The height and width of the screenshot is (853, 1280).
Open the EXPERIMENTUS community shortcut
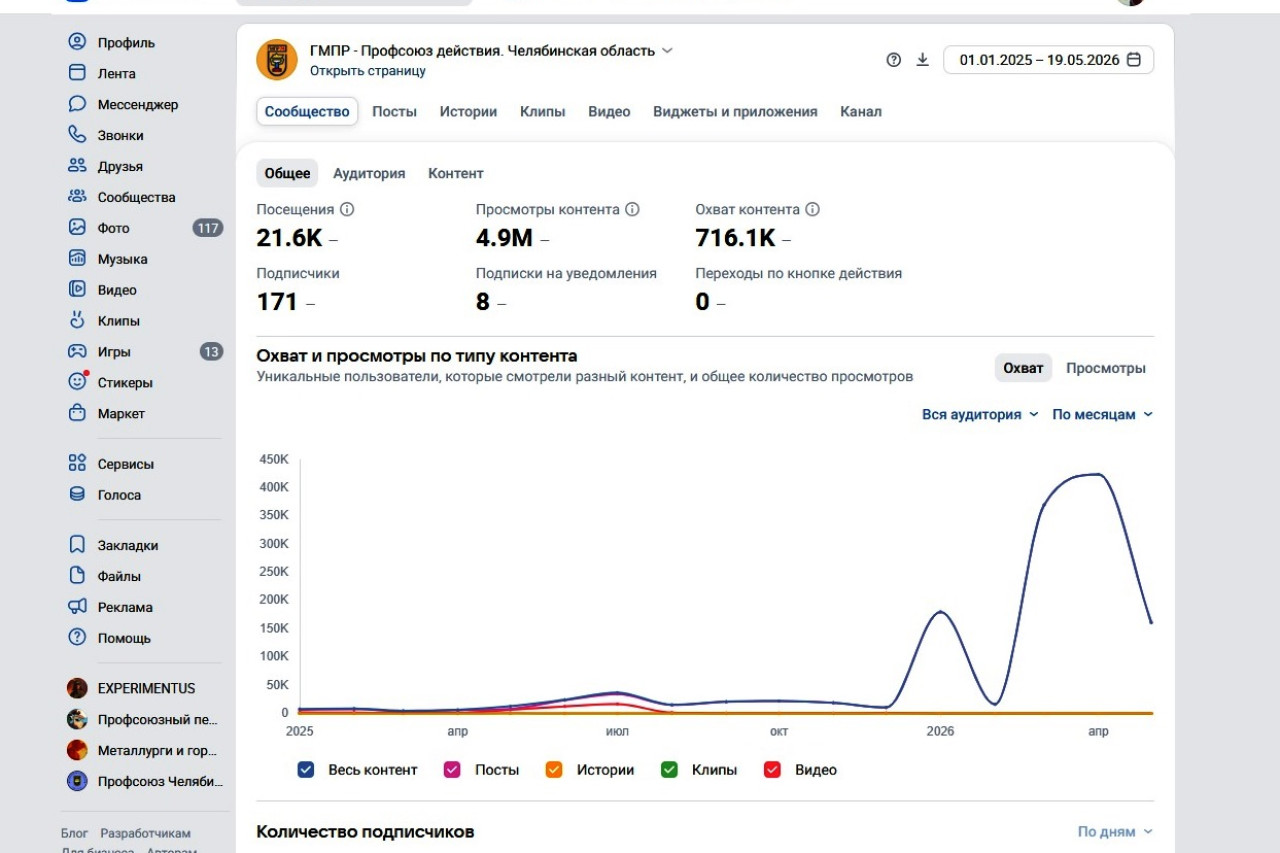pyautogui.click(x=144, y=688)
